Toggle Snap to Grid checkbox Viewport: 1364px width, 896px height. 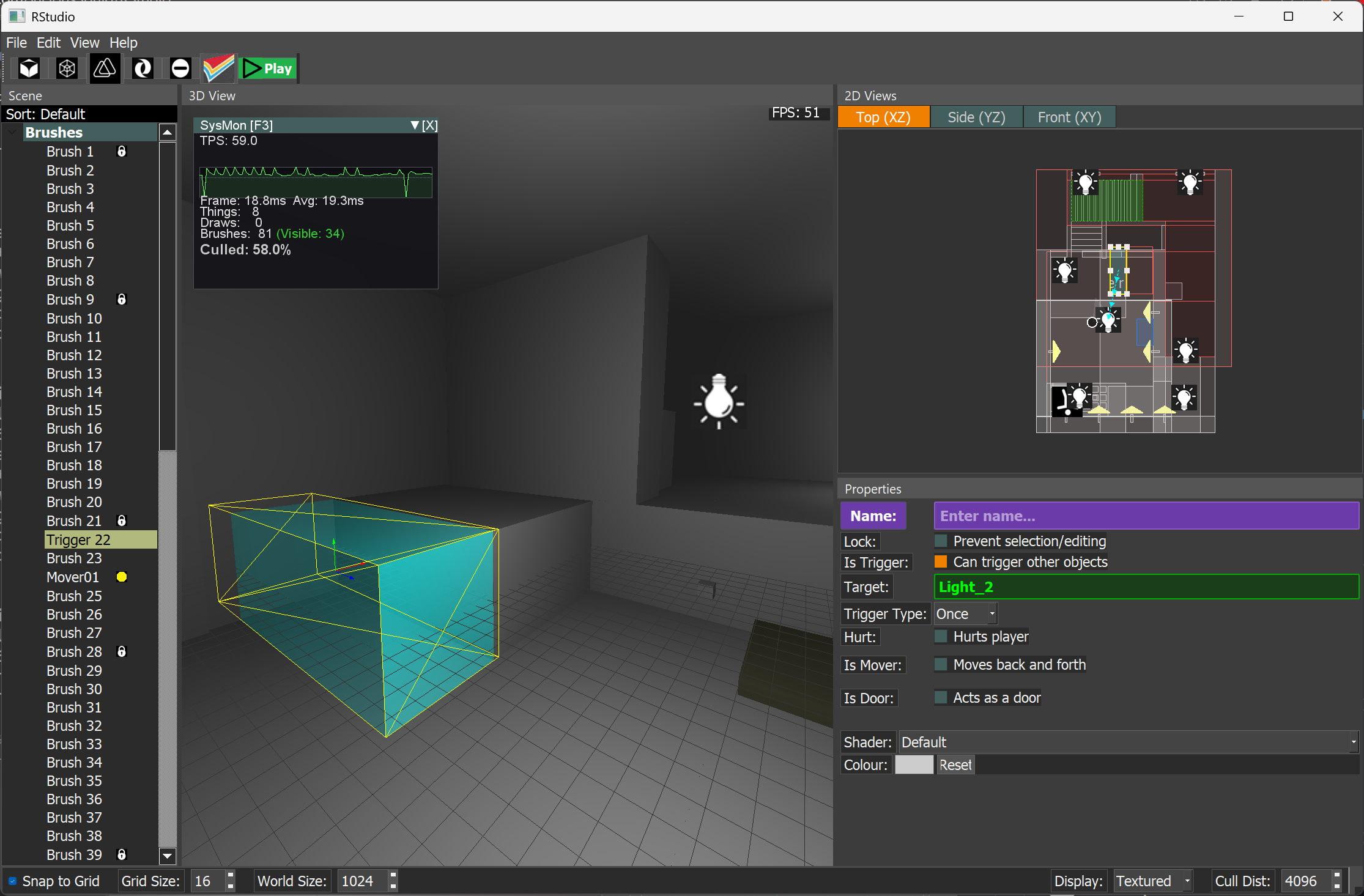coord(12,881)
